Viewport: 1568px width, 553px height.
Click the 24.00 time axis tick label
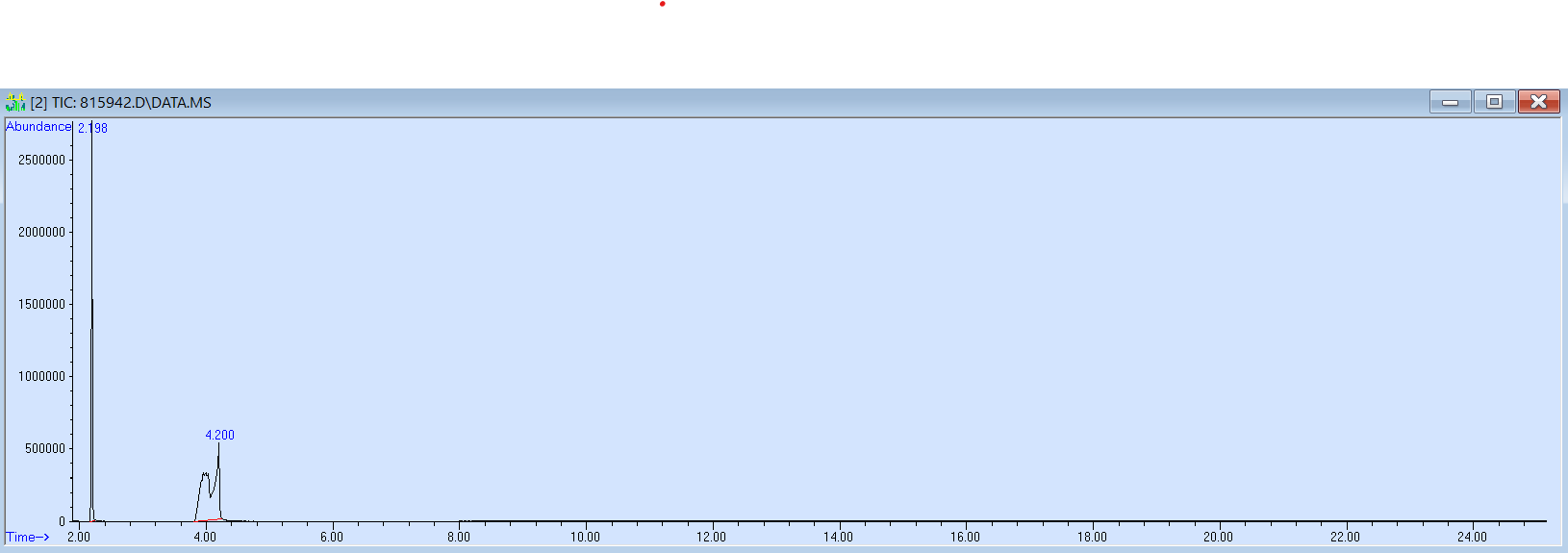coord(1472,537)
